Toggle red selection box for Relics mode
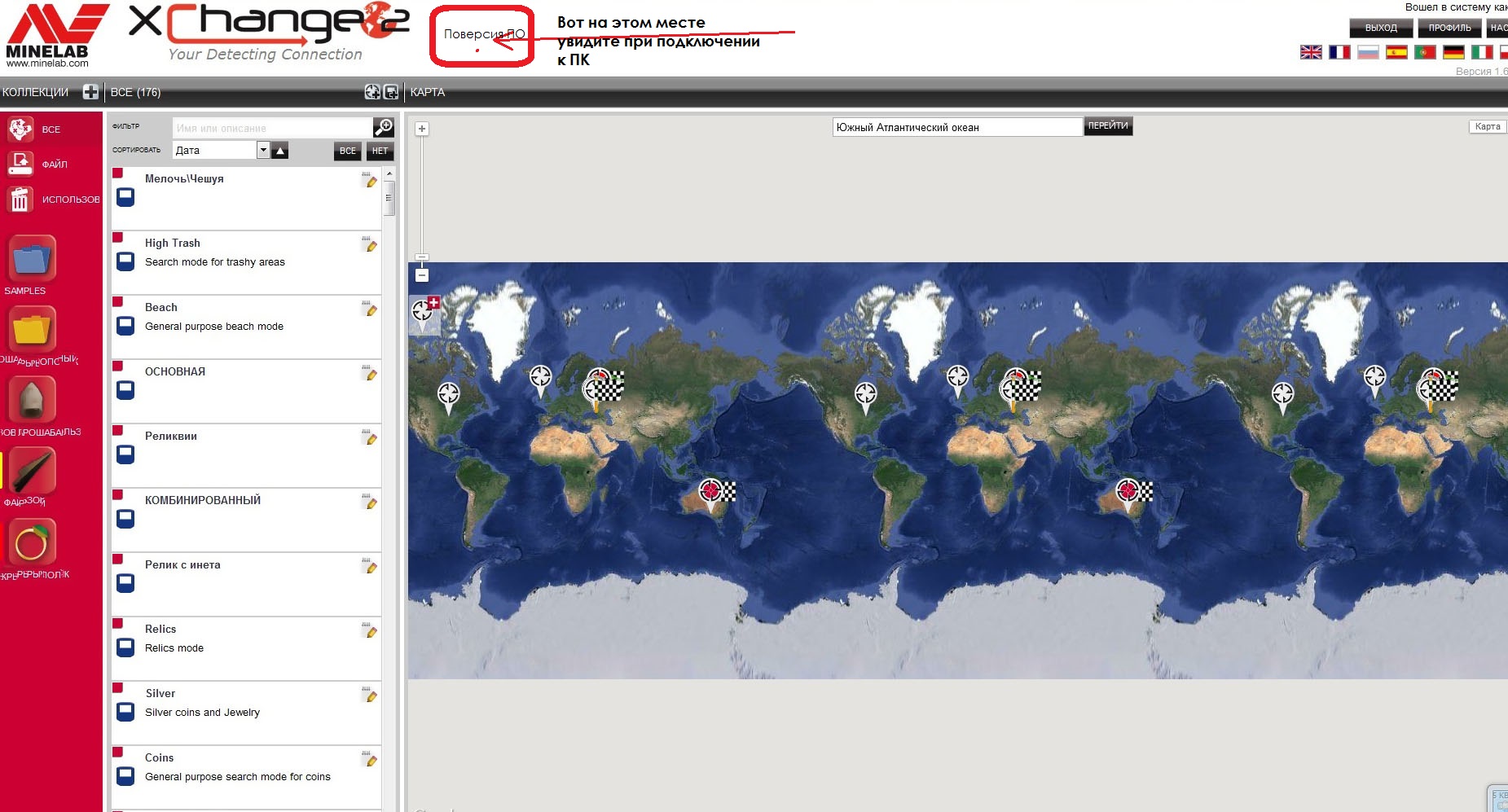This screenshot has width=1508, height=812. 117,624
